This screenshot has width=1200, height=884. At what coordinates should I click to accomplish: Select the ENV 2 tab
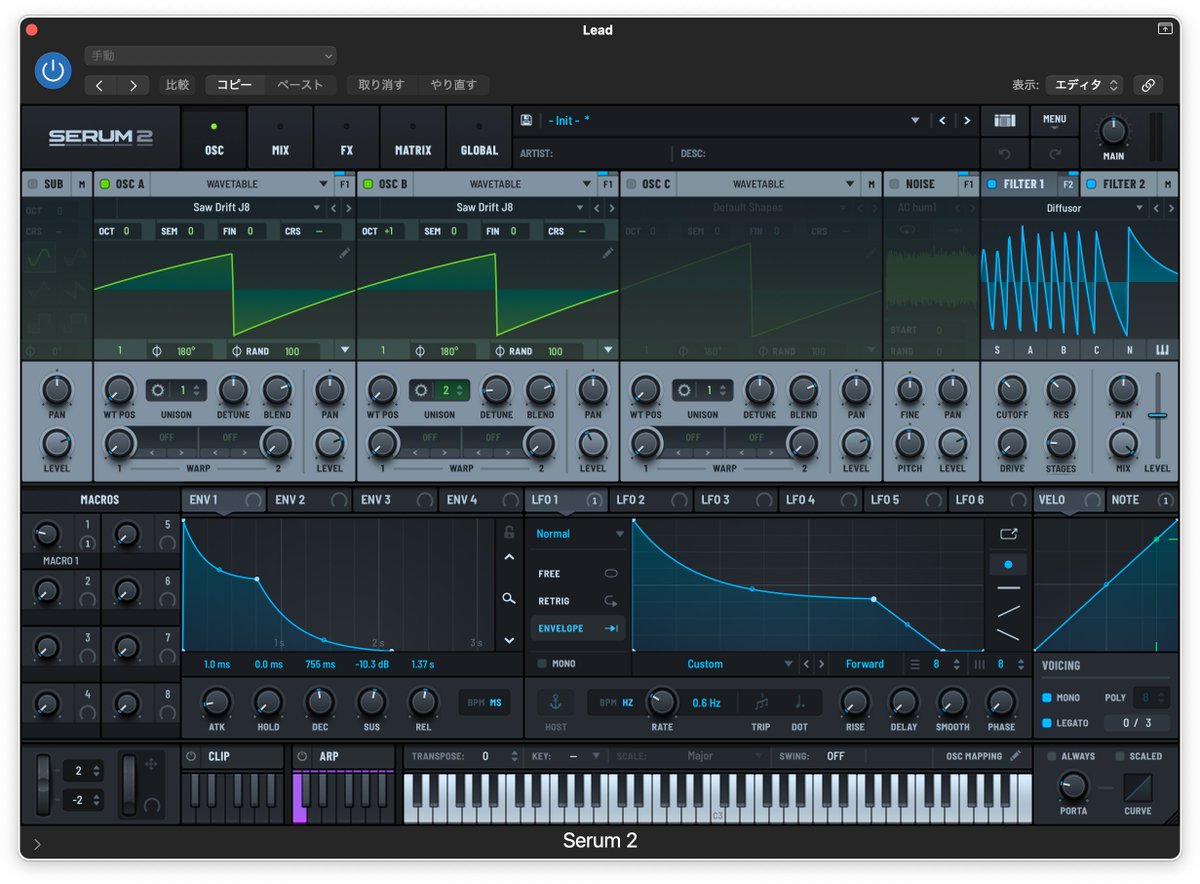click(310, 500)
